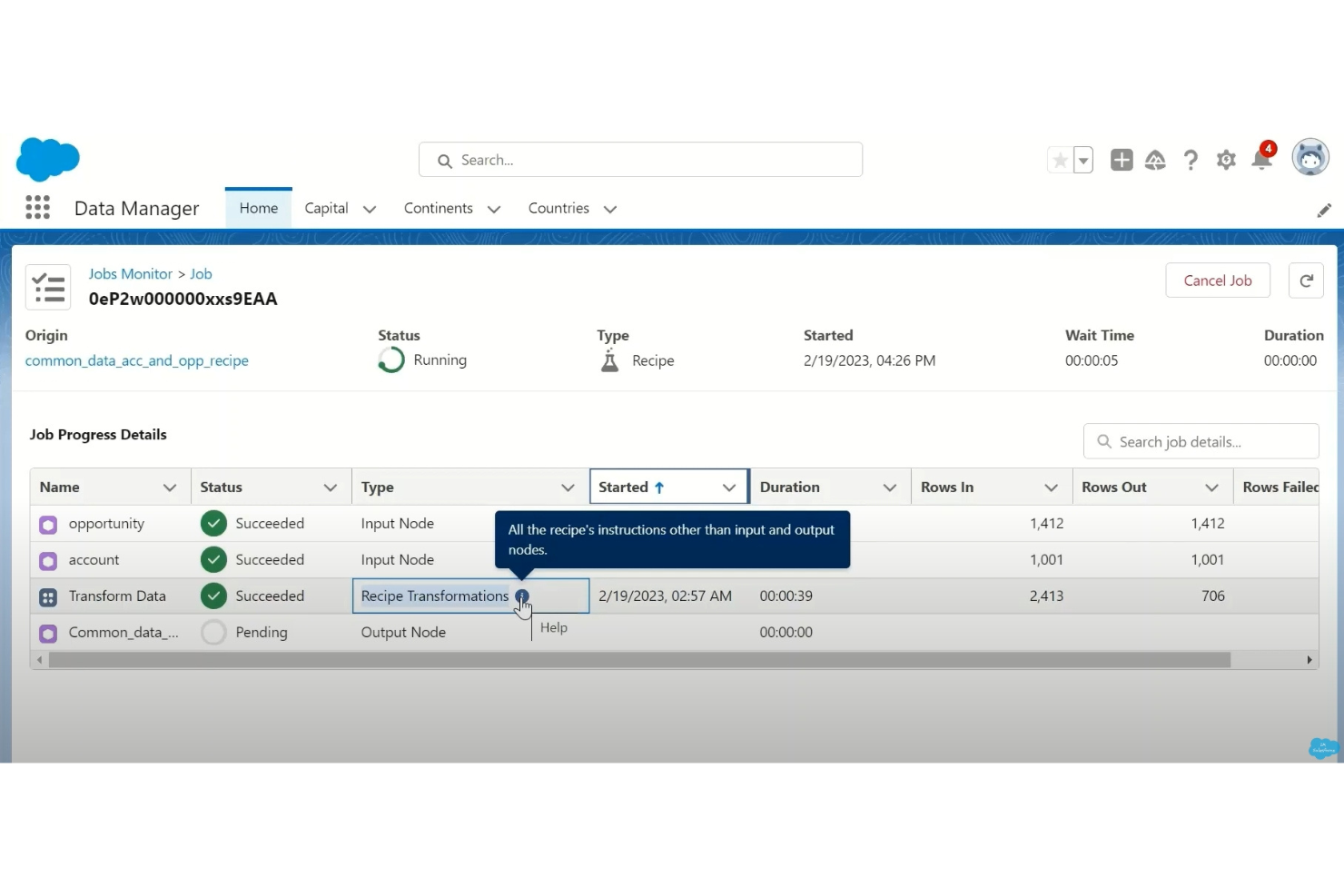1344x896 pixels.
Task: Open the Setup gear icon
Action: pyautogui.click(x=1226, y=160)
